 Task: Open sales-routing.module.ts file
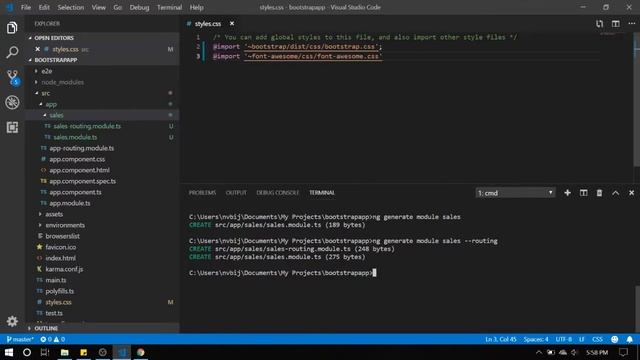(x=87, y=126)
